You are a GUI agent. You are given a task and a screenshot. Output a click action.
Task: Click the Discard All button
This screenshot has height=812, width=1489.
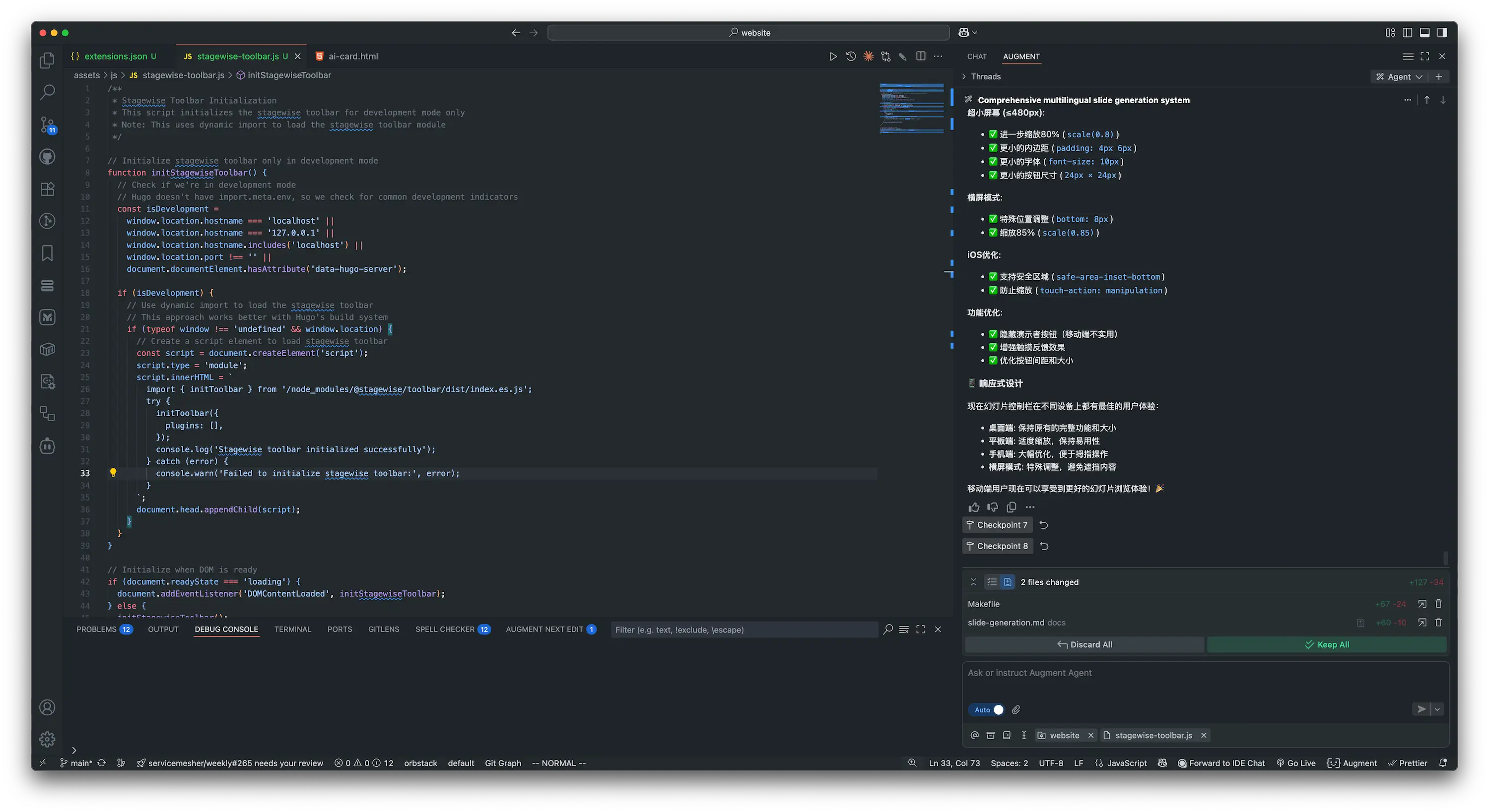click(1084, 644)
